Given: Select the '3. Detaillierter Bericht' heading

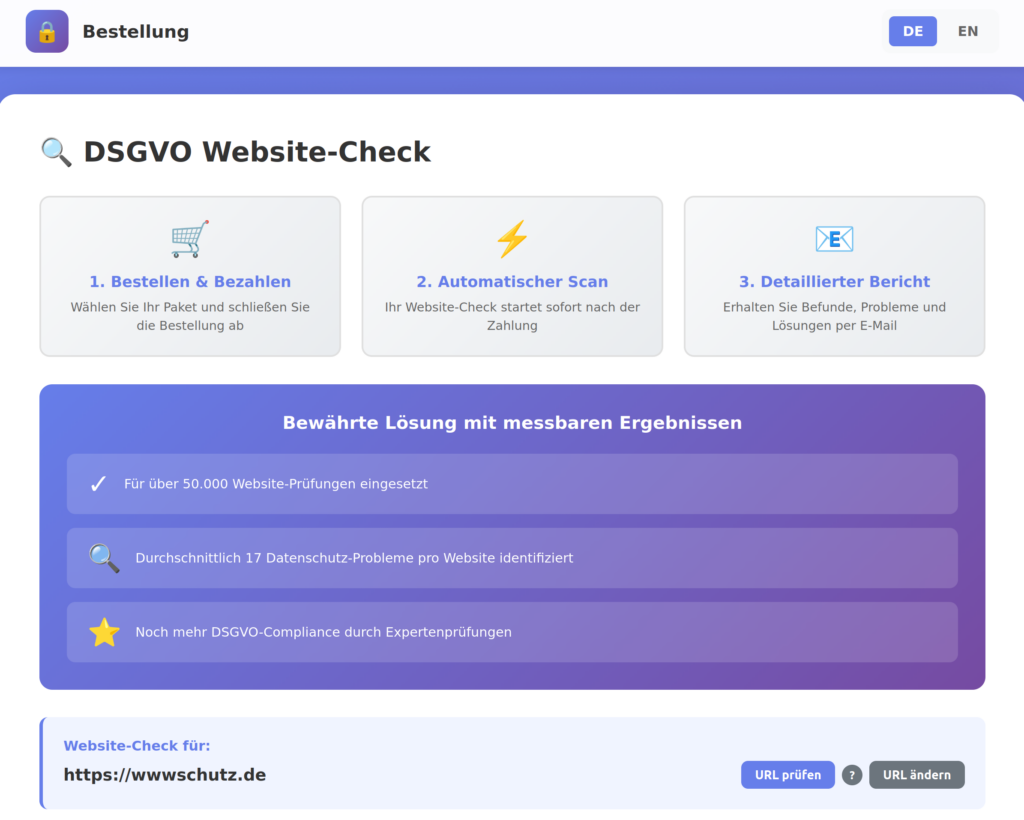Looking at the screenshot, I should [x=834, y=282].
